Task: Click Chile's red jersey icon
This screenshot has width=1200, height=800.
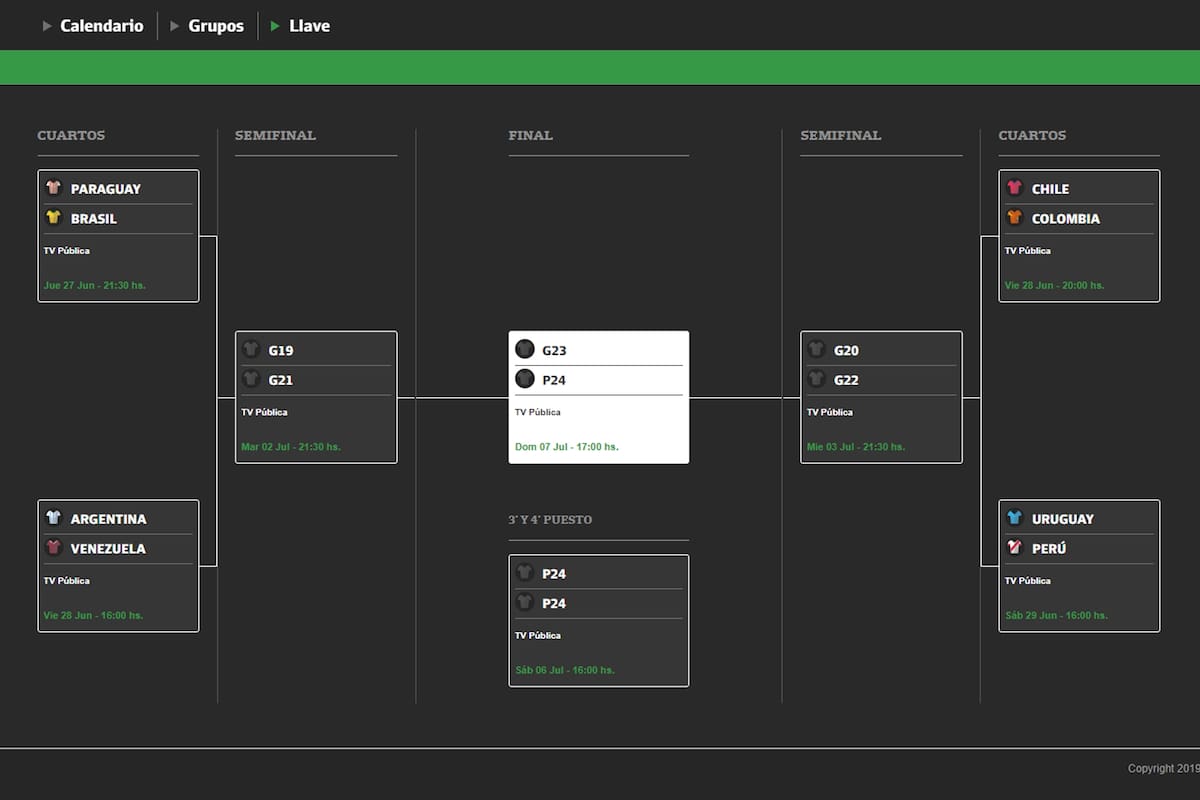Action: pyautogui.click(x=1014, y=188)
